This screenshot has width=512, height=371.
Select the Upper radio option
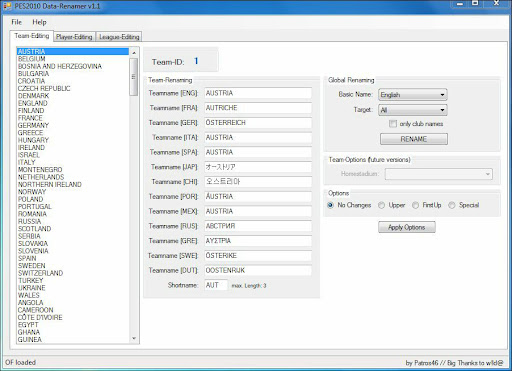coord(381,205)
